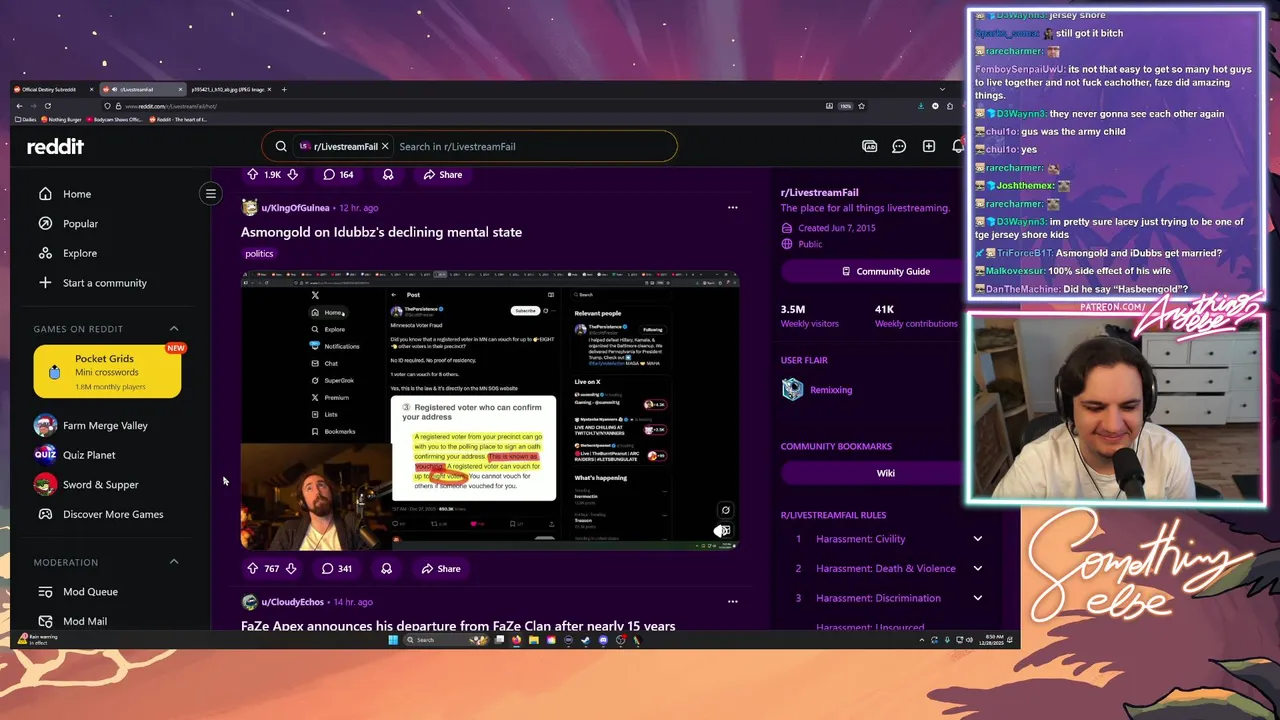Screen dimensions: 1280x720
Task: Open options menu for KingOfGuinea's post
Action: point(733,208)
